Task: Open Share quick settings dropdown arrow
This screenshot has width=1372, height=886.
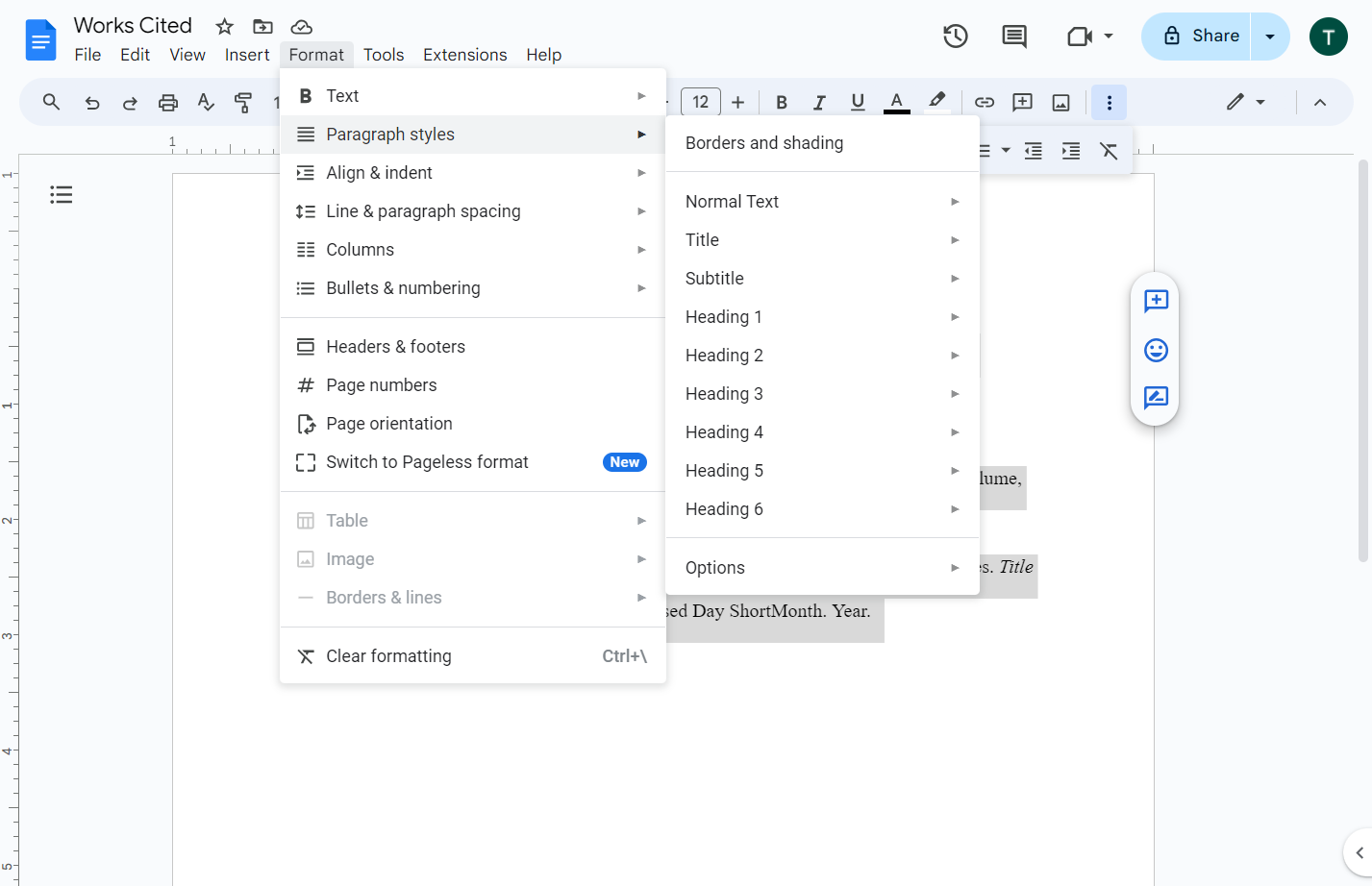Action: 1270,37
